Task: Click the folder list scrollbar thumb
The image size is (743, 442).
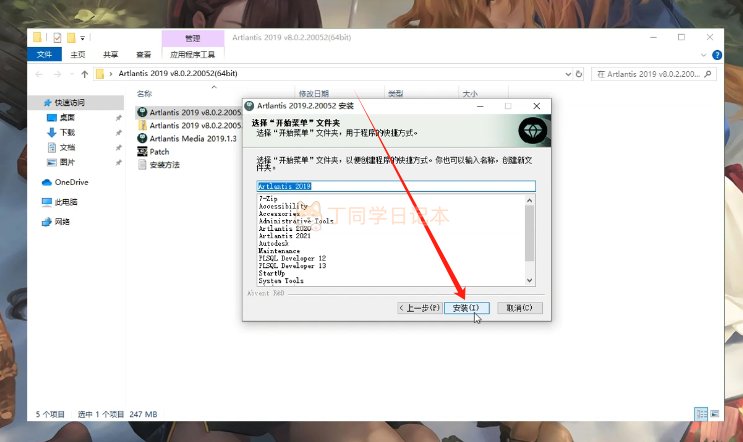Action: (x=530, y=233)
